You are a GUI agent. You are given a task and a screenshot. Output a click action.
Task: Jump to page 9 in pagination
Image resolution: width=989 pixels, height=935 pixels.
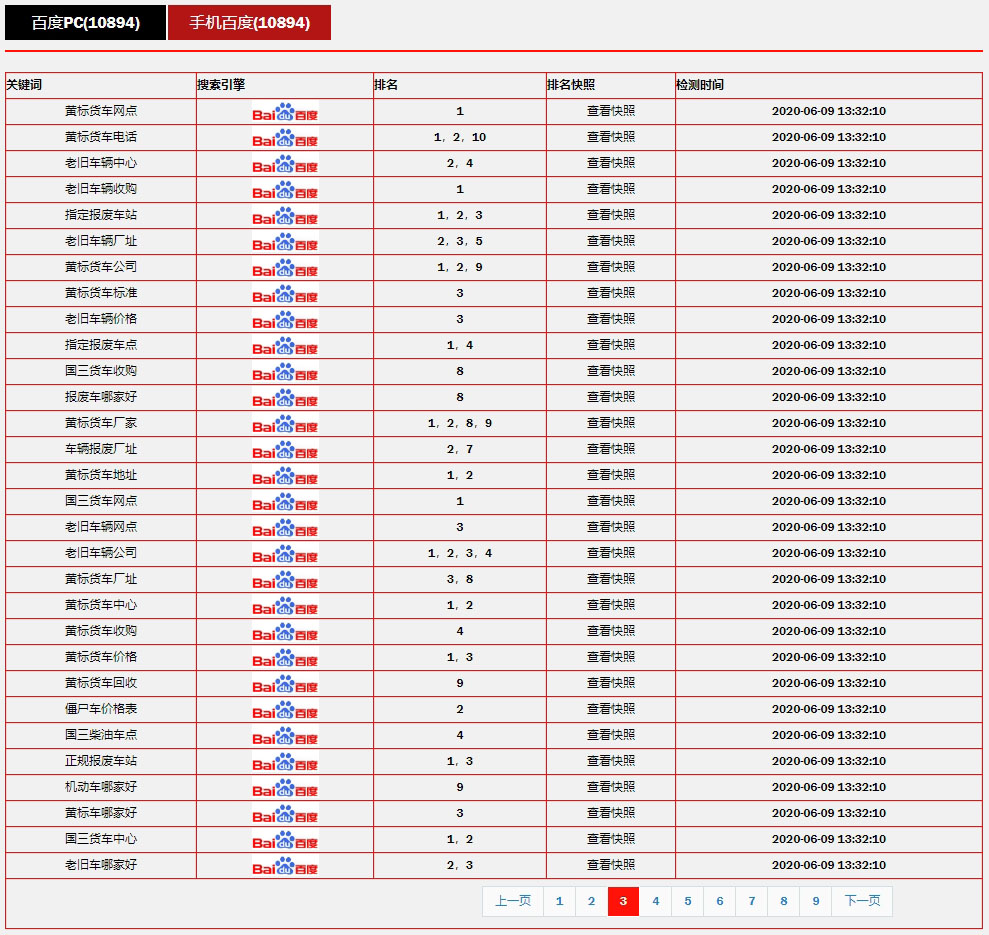click(815, 901)
